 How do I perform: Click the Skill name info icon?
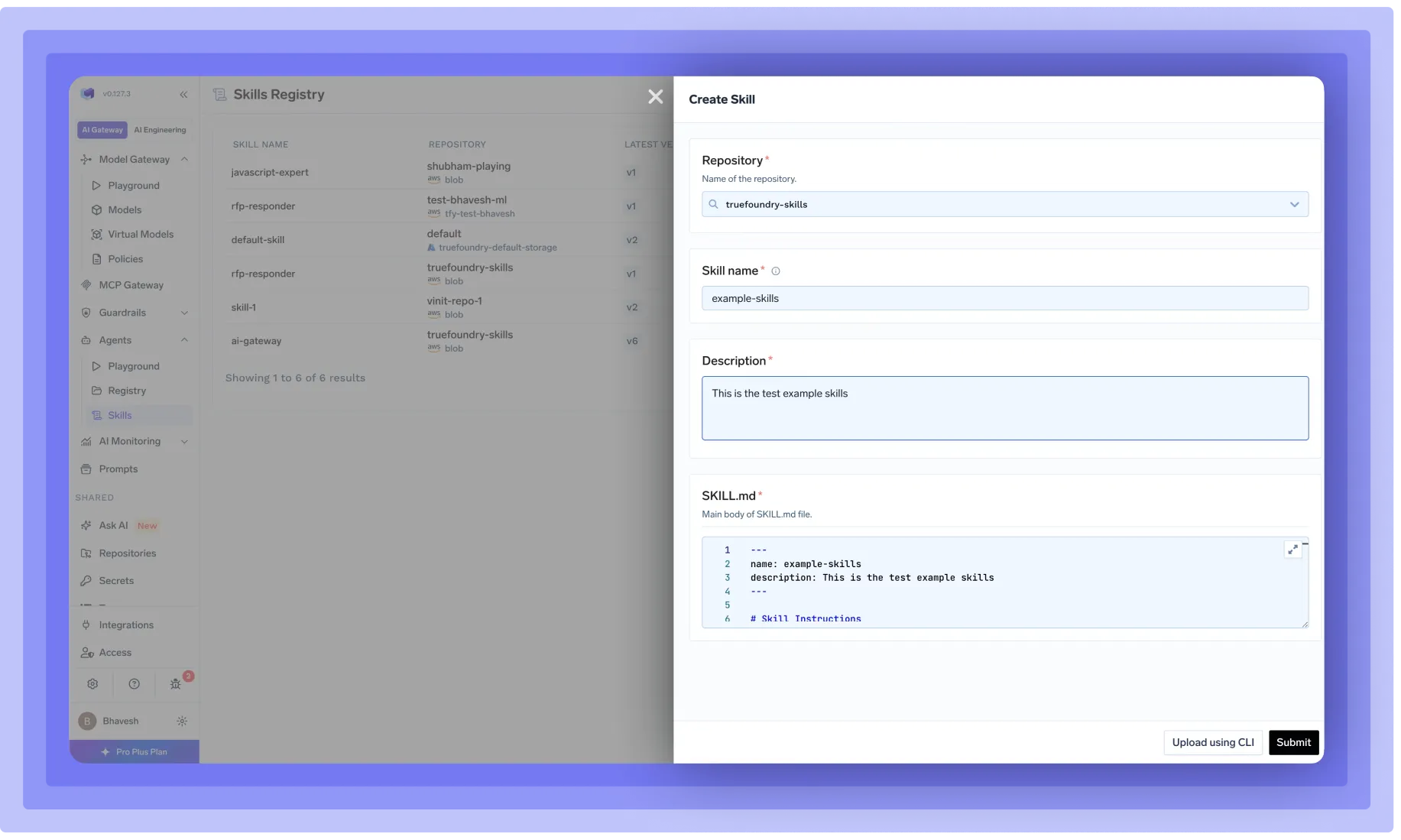(775, 271)
